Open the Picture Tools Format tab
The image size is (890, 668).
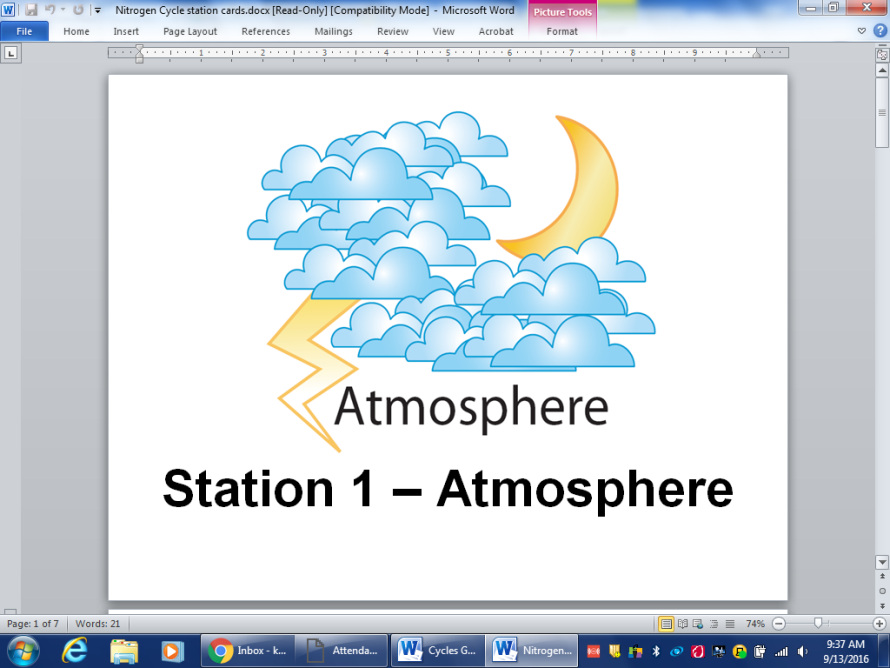[x=562, y=31]
